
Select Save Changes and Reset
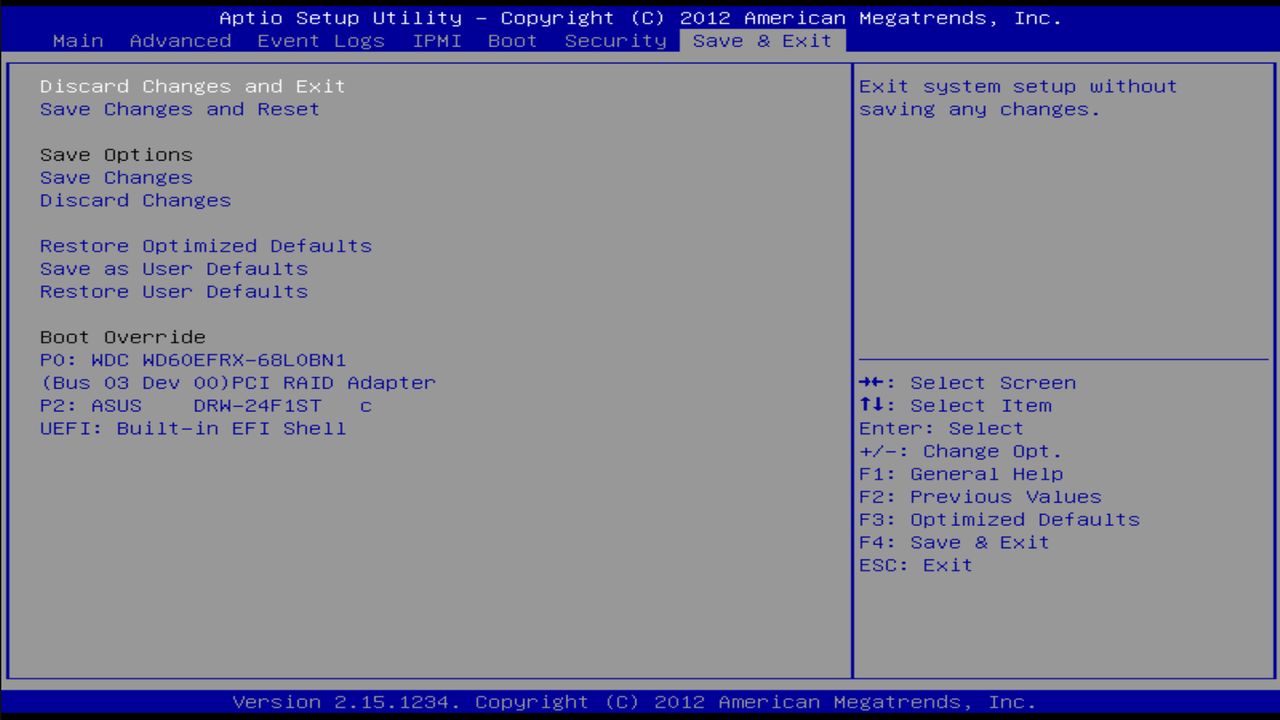tap(180, 109)
